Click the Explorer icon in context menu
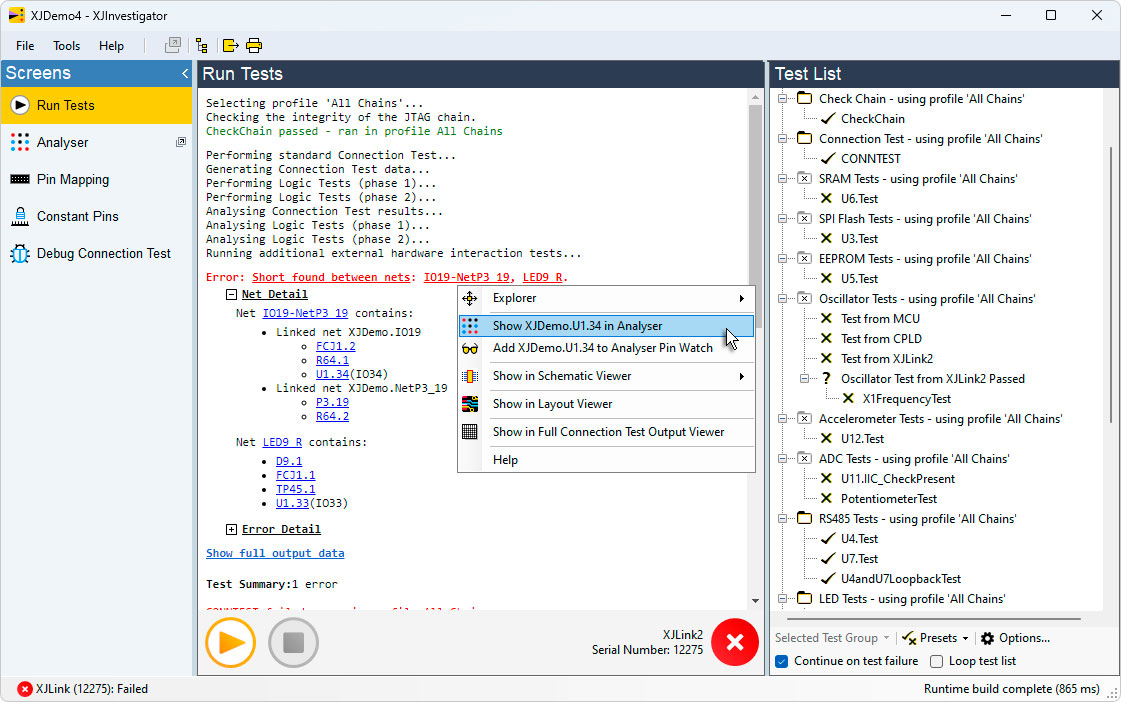 [470, 298]
